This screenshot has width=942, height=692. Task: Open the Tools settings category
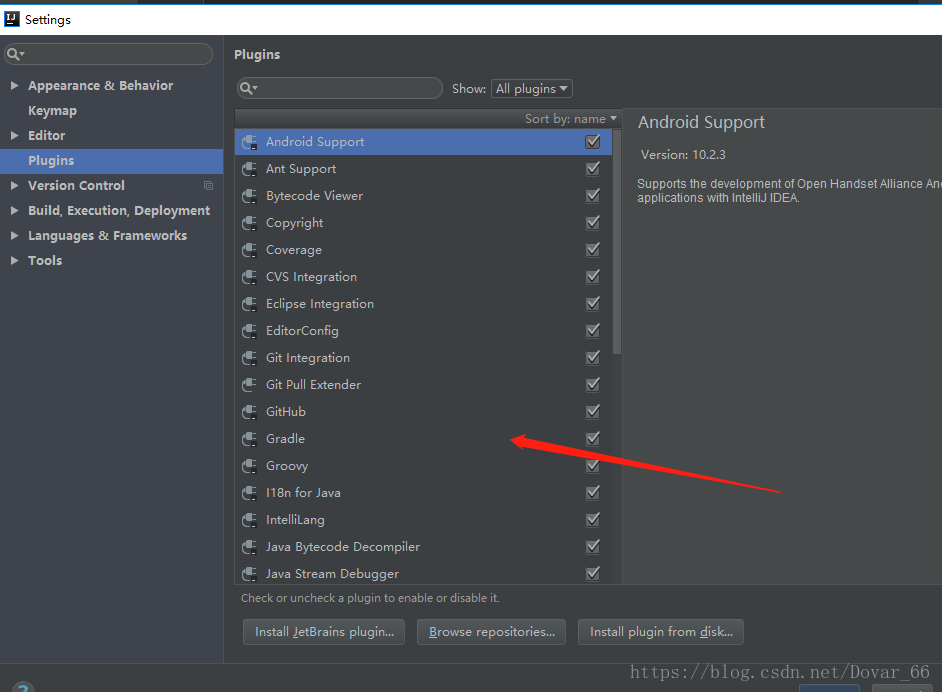click(x=45, y=261)
